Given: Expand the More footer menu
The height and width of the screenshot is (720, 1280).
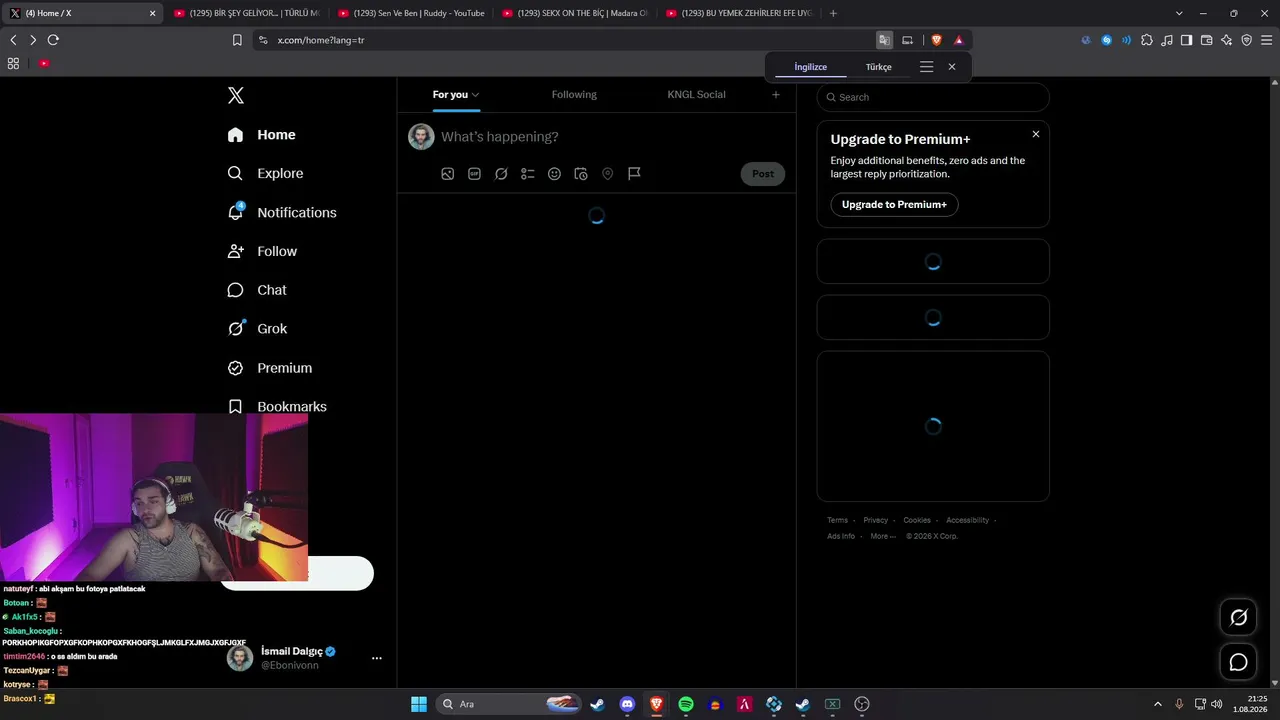Looking at the screenshot, I should pyautogui.click(x=883, y=536).
